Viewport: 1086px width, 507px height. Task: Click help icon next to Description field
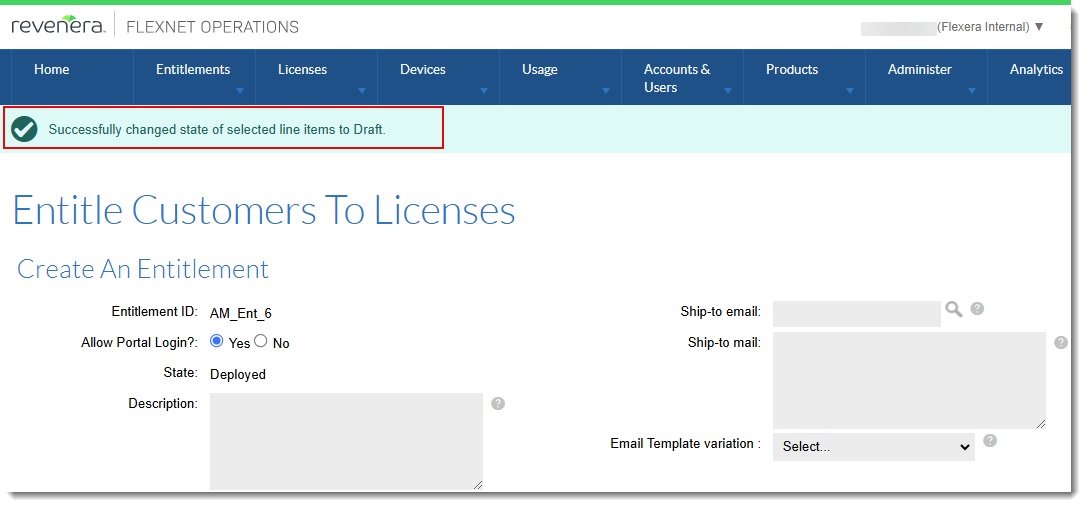pyautogui.click(x=498, y=404)
